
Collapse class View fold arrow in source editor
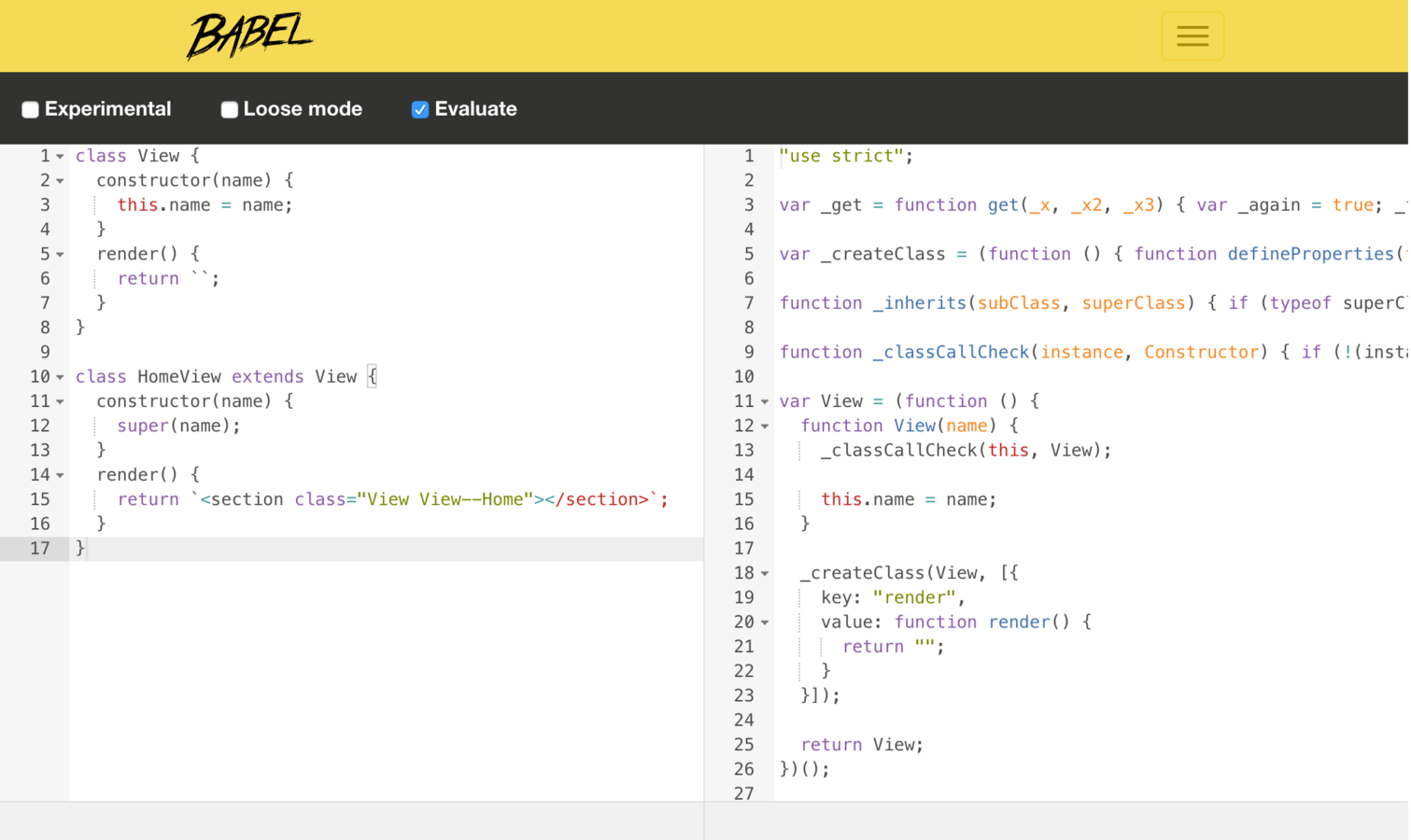point(60,157)
